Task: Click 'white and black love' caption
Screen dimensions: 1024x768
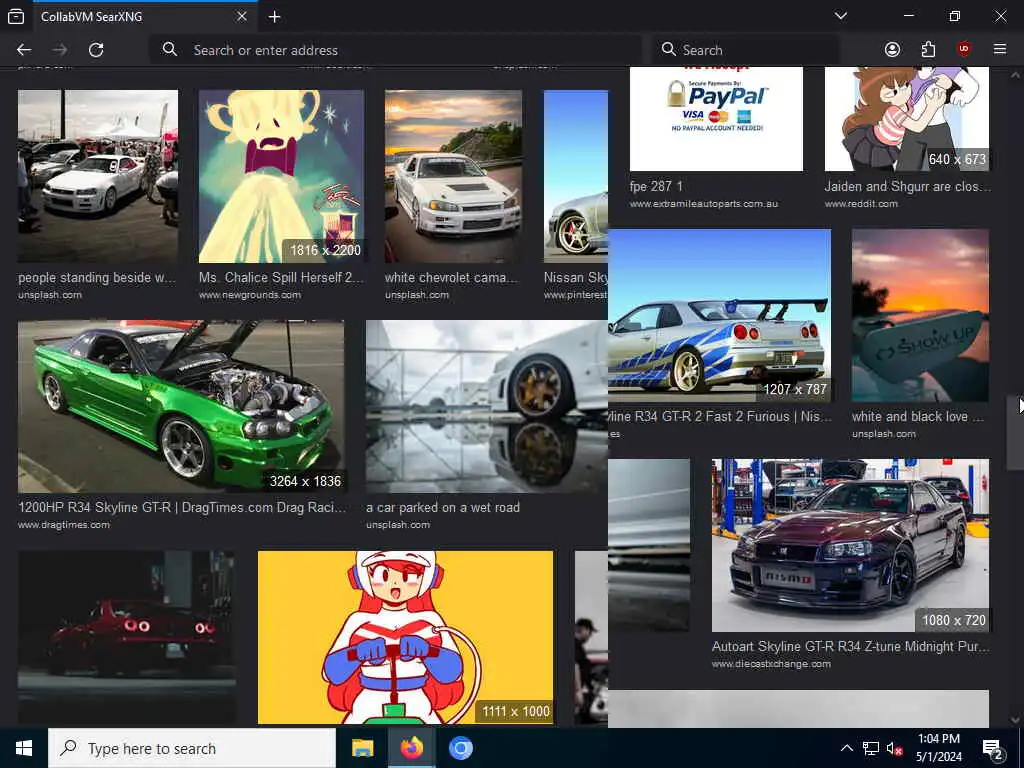Action: click(918, 417)
